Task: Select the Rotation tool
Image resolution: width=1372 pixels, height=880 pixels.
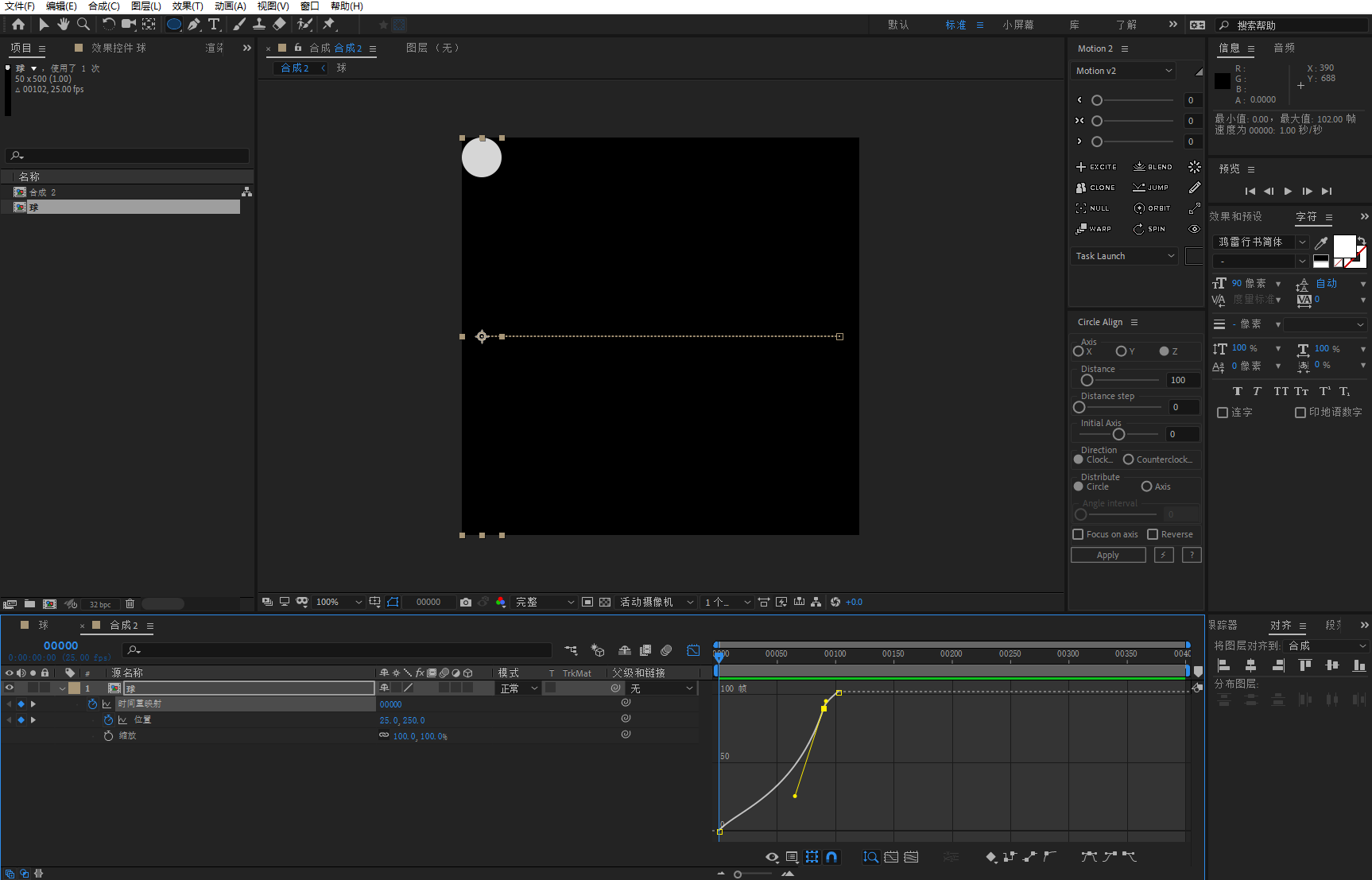Action: (109, 25)
